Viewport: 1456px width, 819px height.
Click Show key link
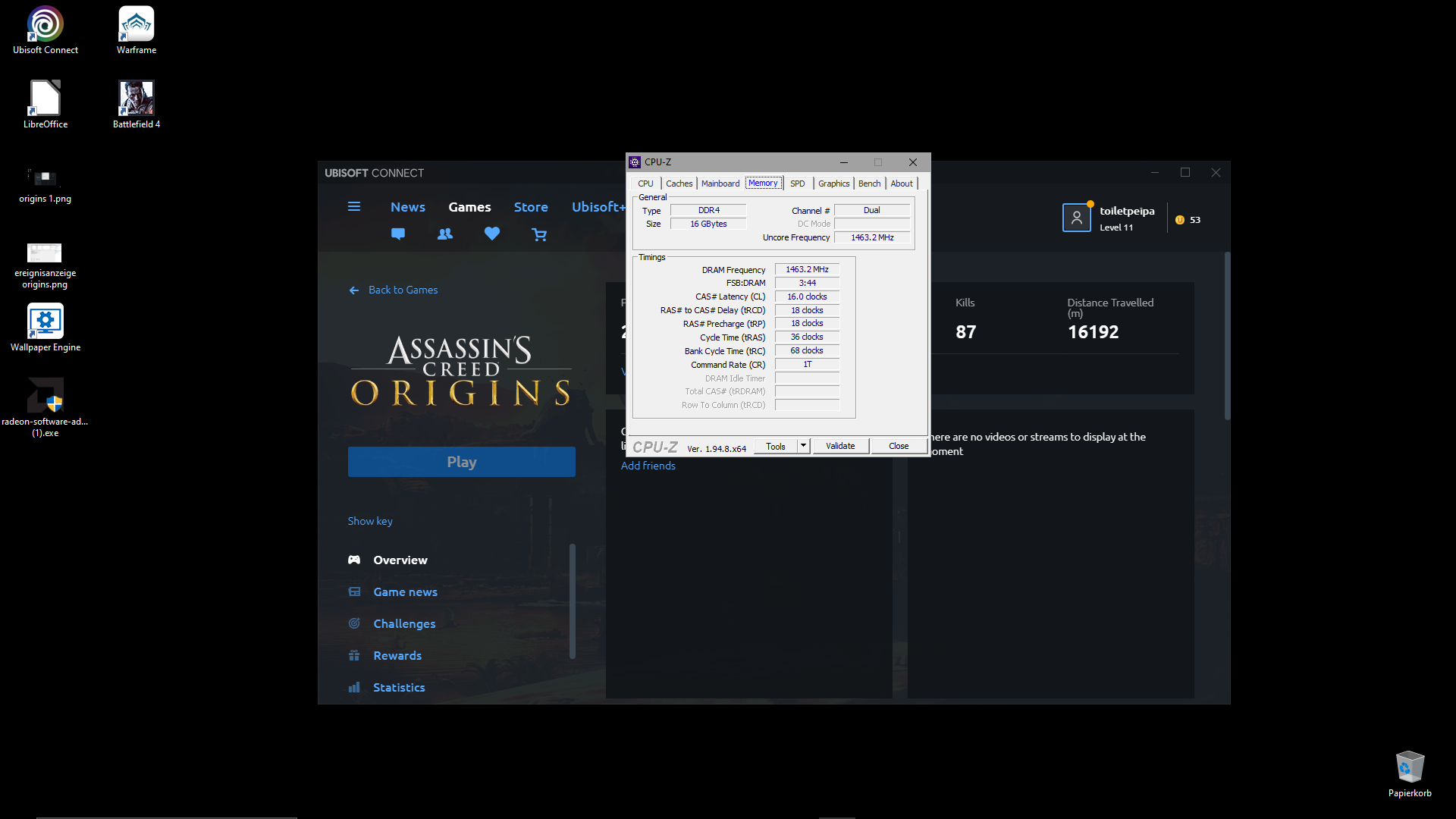370,521
